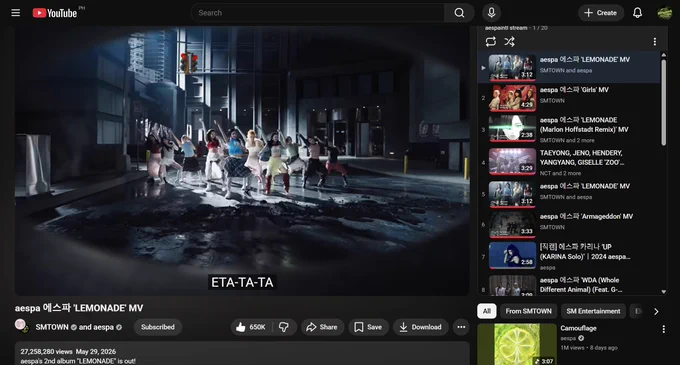Open the hamburger guide menu
Viewport: 680px width, 365px height.
click(16, 13)
